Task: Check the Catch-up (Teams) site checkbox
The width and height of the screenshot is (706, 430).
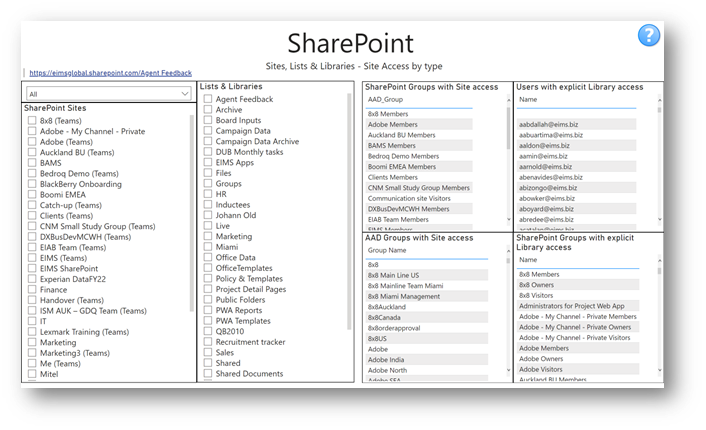Action: pos(32,205)
